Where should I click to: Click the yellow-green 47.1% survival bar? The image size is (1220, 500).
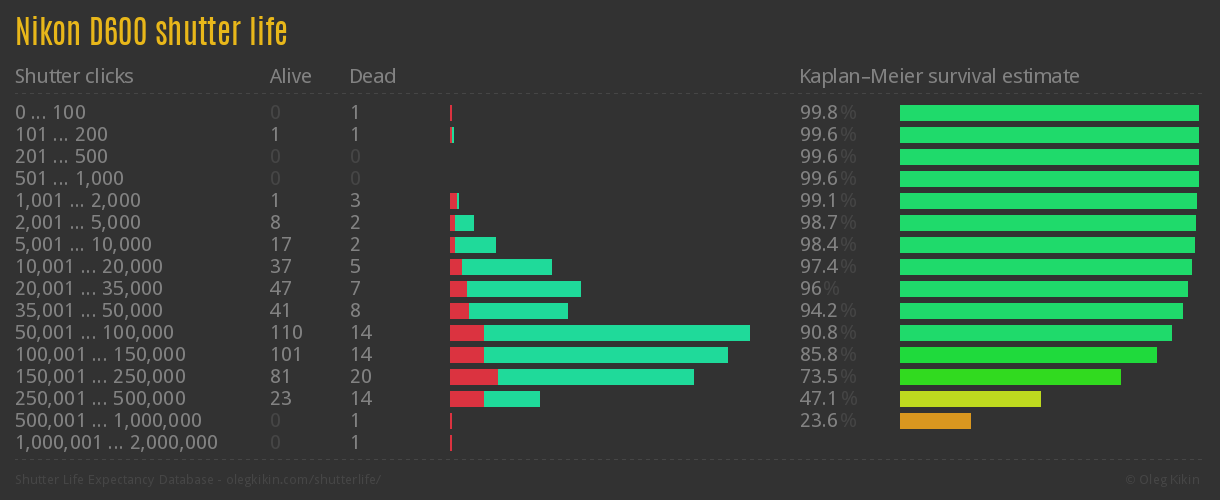point(970,399)
